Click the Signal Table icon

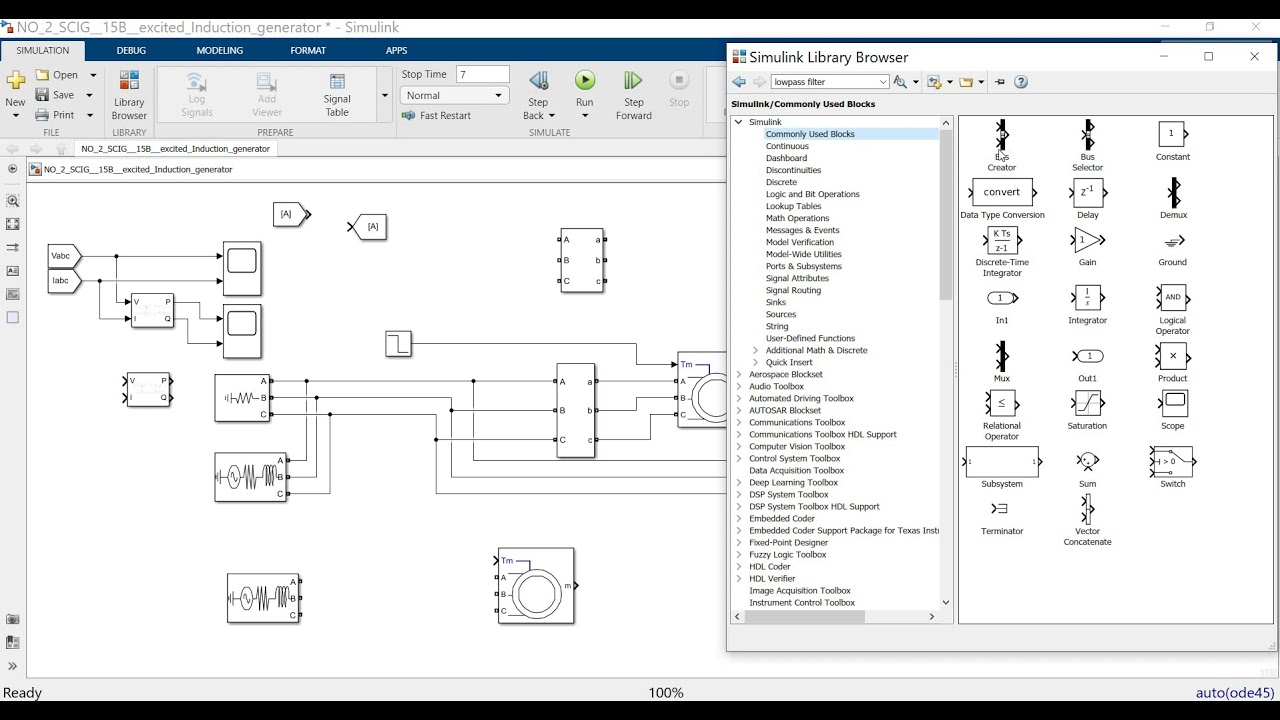337,82
